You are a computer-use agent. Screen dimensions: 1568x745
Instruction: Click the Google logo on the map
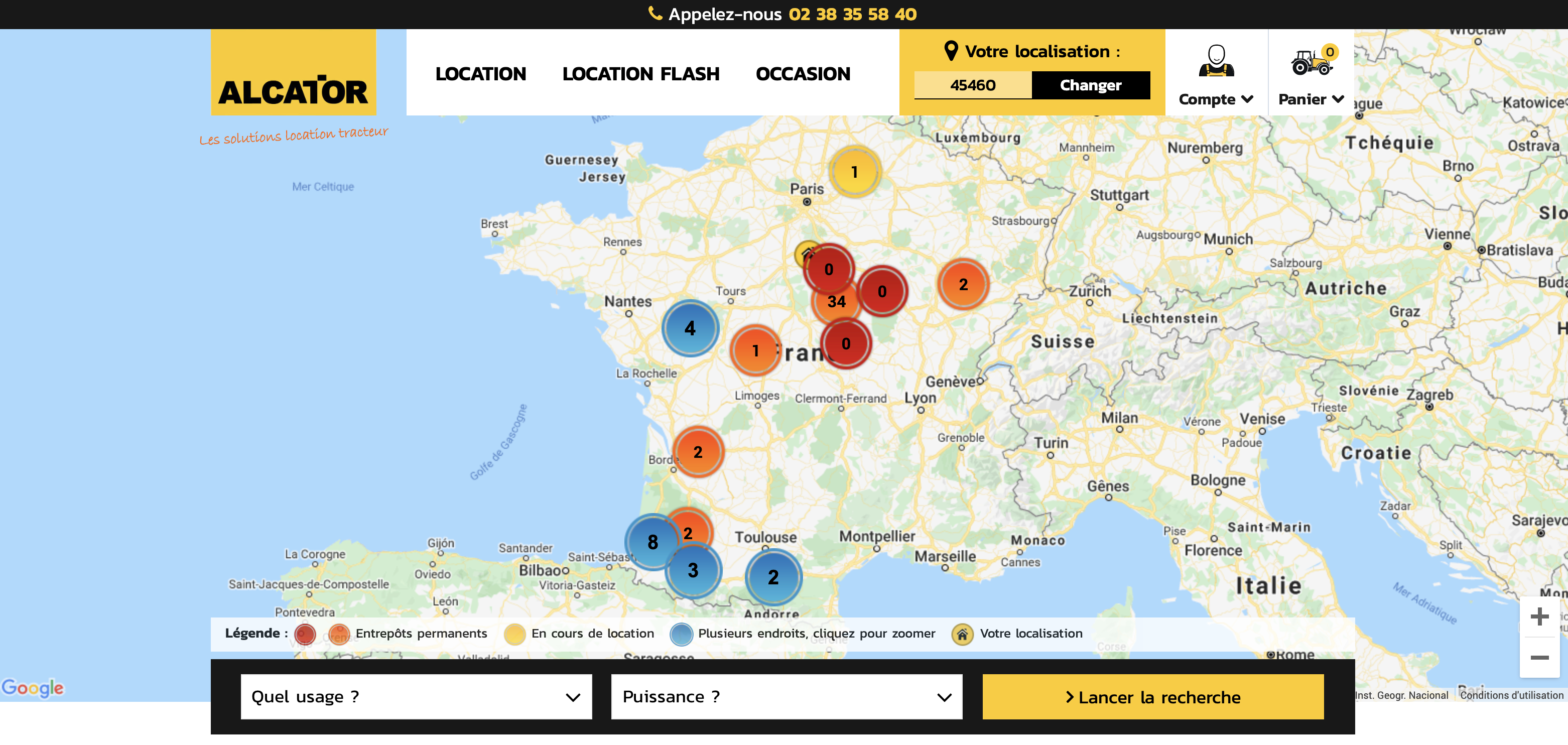pyautogui.click(x=32, y=688)
